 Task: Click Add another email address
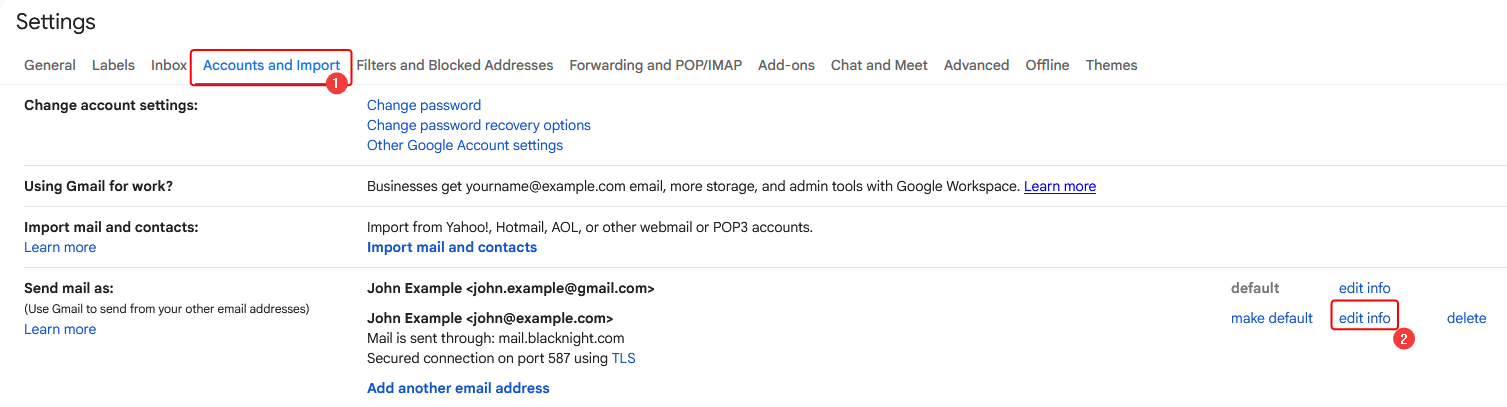pyautogui.click(x=458, y=388)
